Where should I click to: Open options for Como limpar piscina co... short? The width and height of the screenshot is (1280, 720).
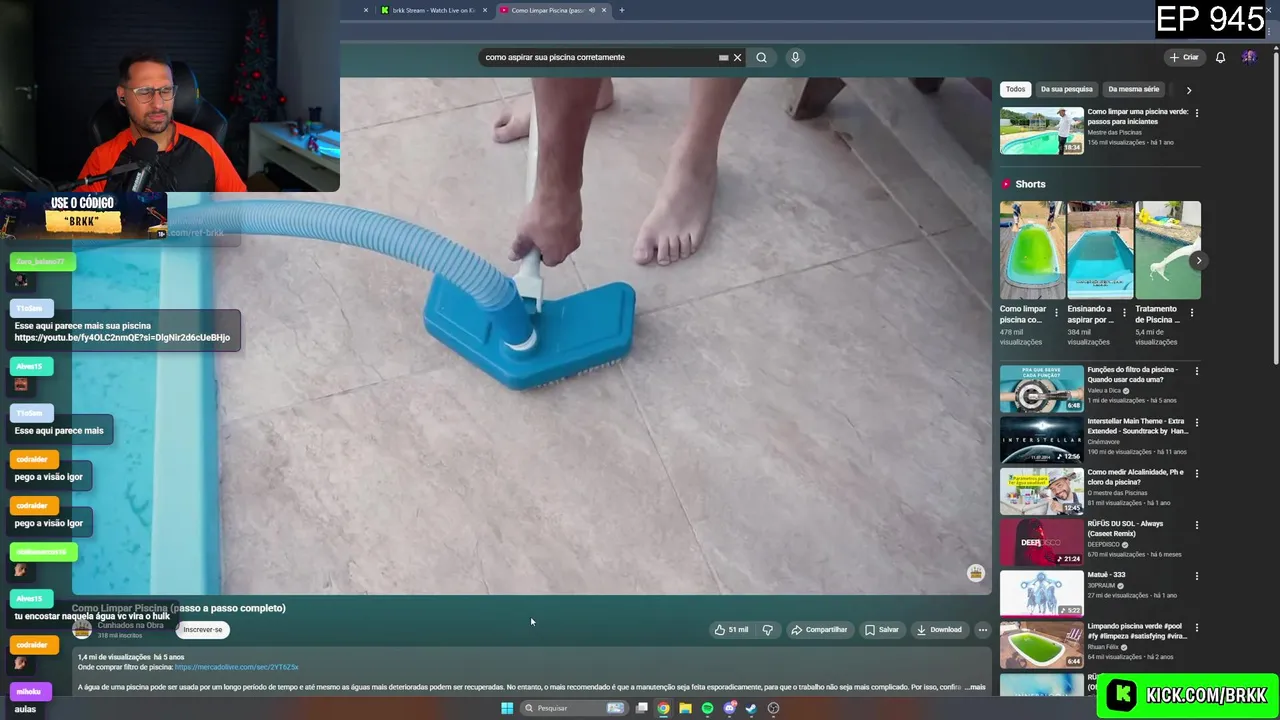click(1057, 313)
